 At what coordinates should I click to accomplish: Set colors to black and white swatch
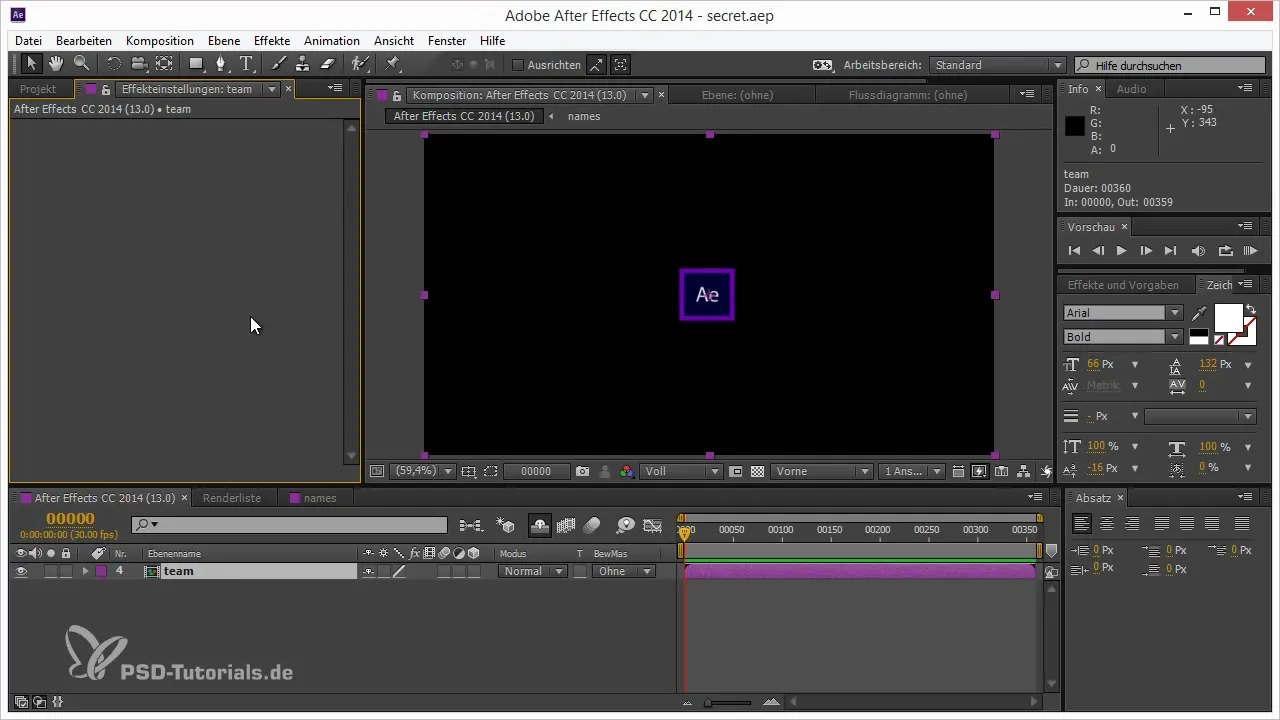coord(1198,337)
